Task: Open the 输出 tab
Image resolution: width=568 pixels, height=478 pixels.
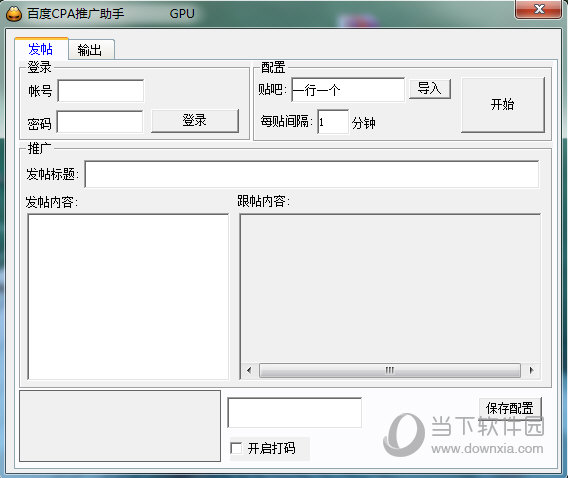Action: [x=91, y=50]
